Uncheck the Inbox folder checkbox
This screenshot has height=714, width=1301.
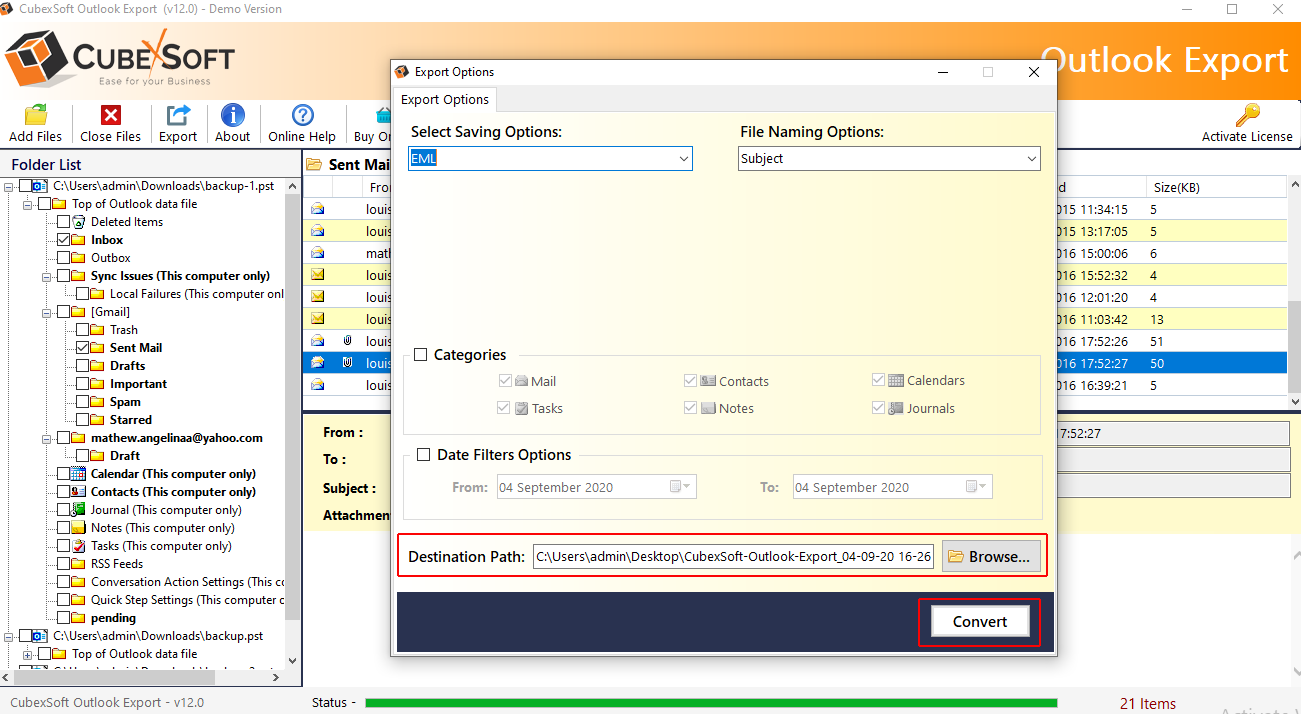coord(64,240)
